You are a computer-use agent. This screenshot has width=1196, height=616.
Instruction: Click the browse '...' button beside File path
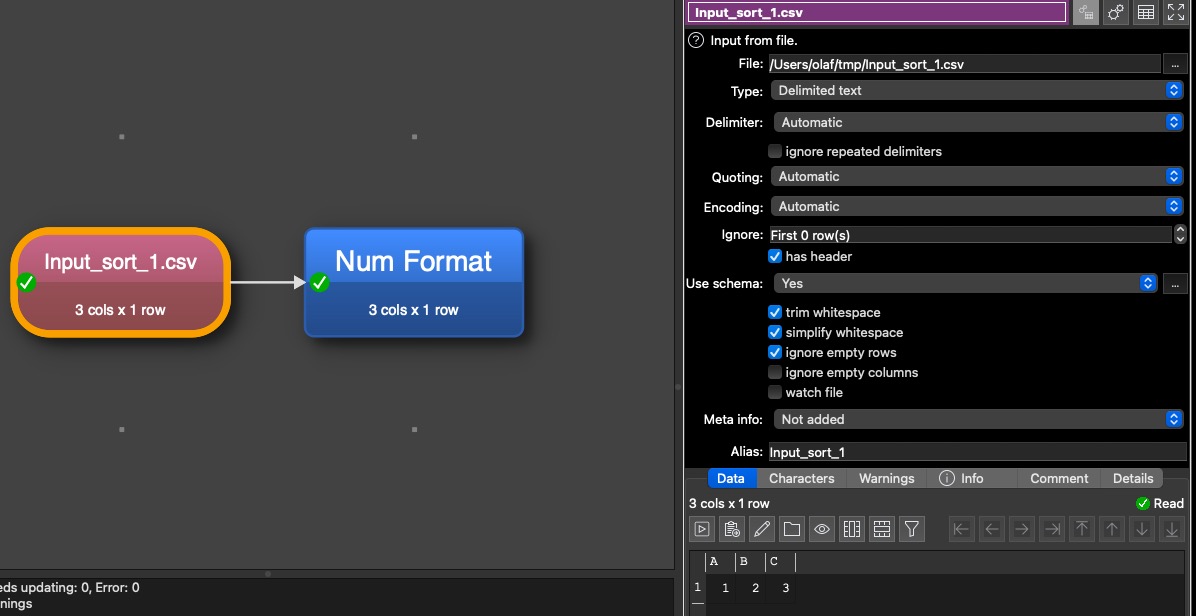click(x=1175, y=64)
